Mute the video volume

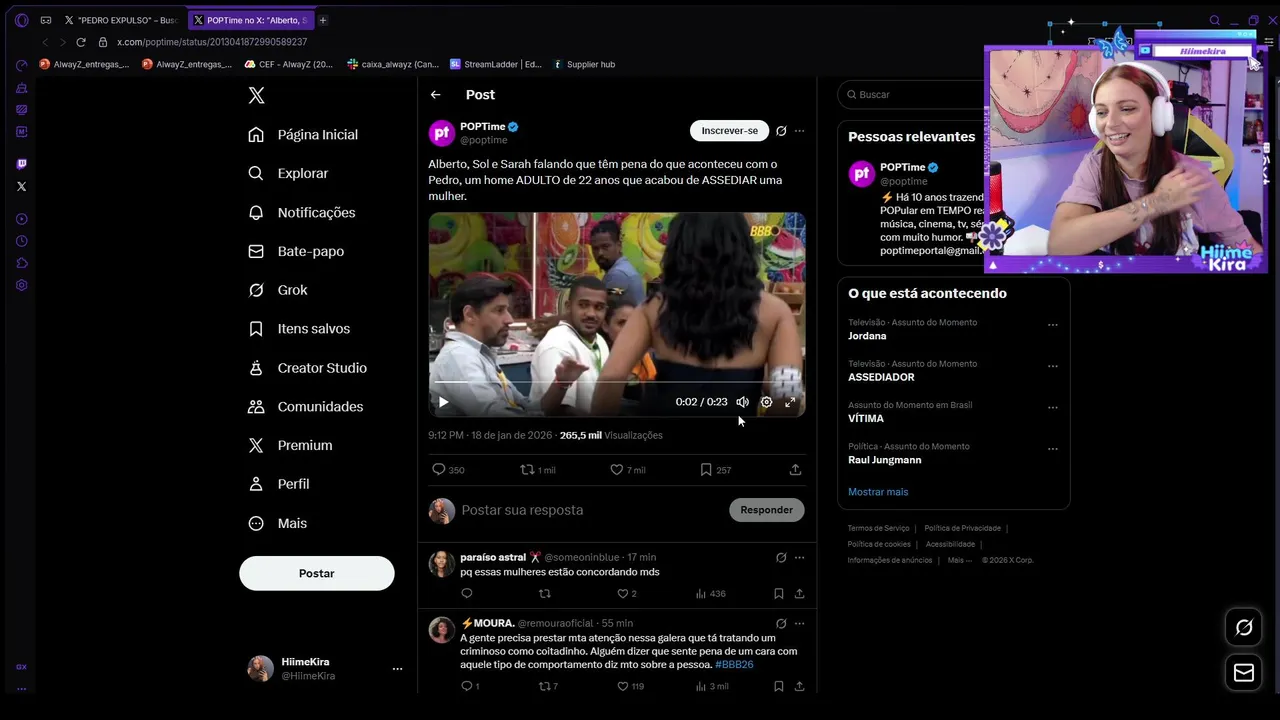click(742, 402)
